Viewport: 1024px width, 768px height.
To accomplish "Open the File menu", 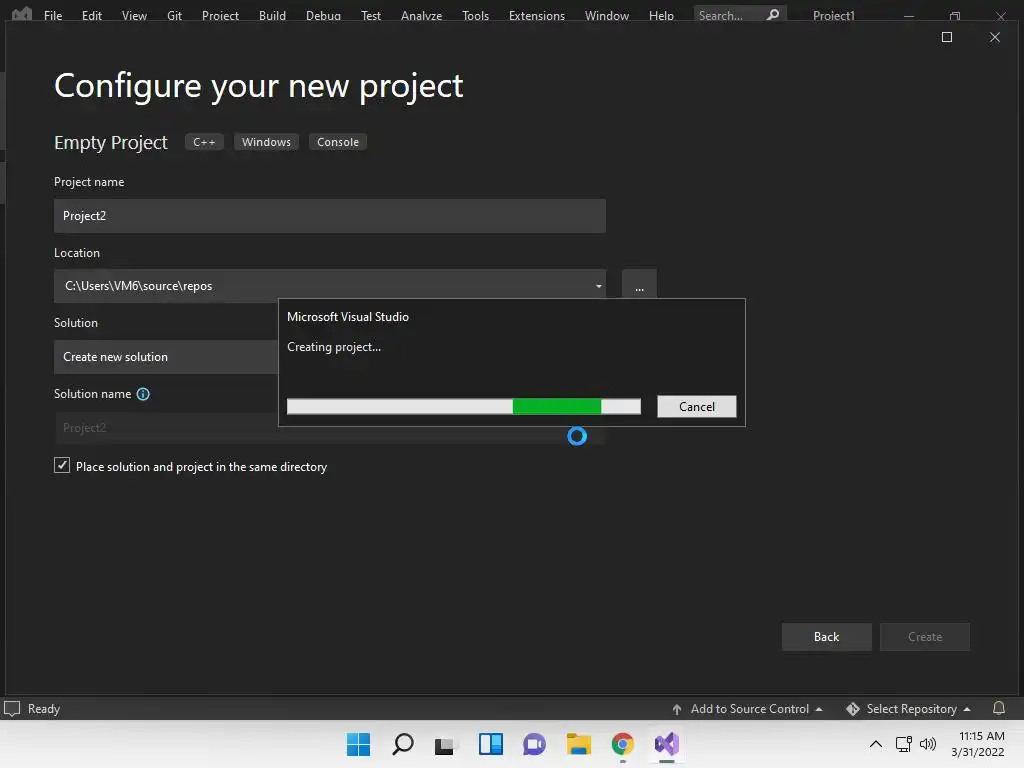I will pos(53,15).
